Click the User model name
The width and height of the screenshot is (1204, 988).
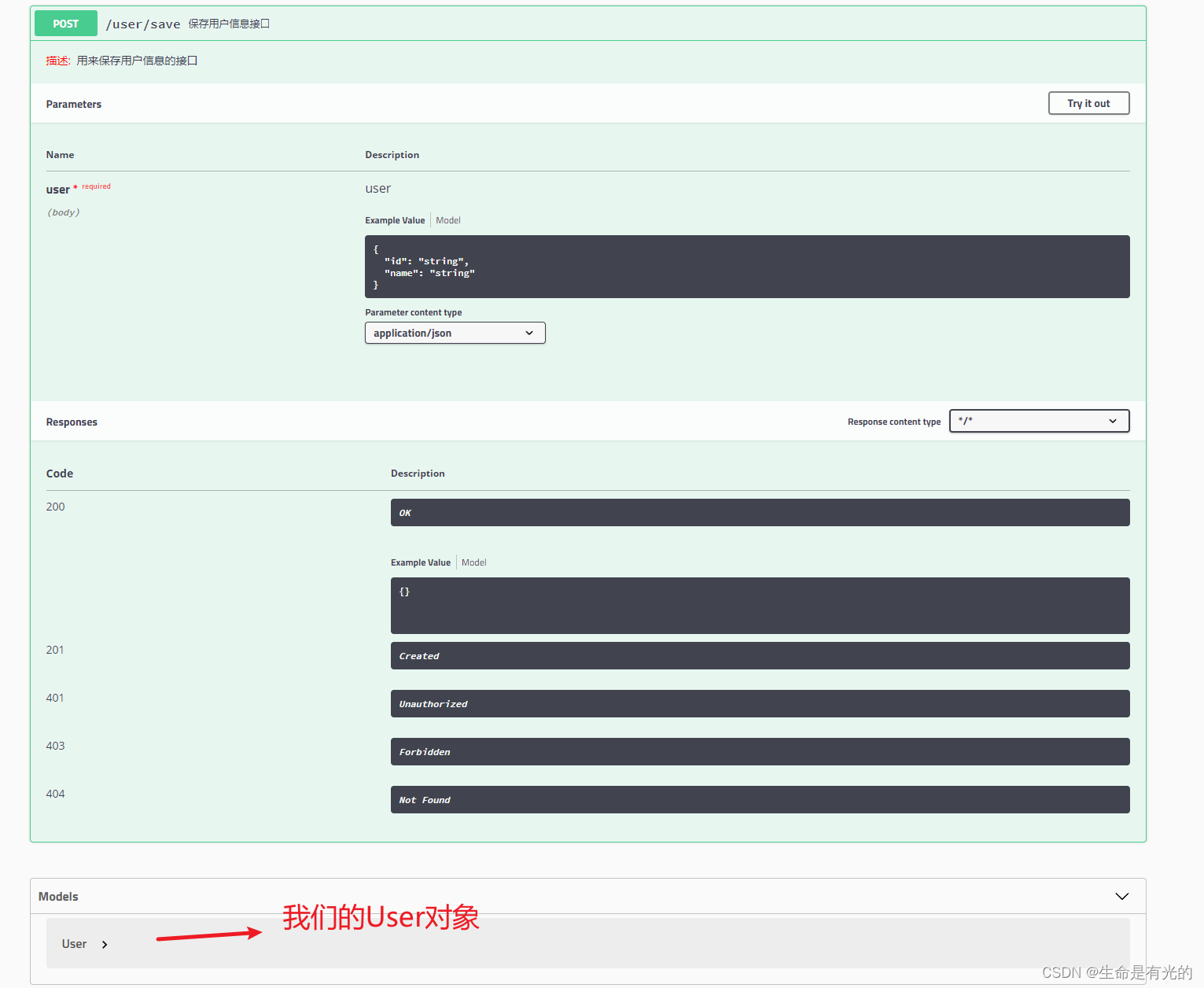coord(74,944)
